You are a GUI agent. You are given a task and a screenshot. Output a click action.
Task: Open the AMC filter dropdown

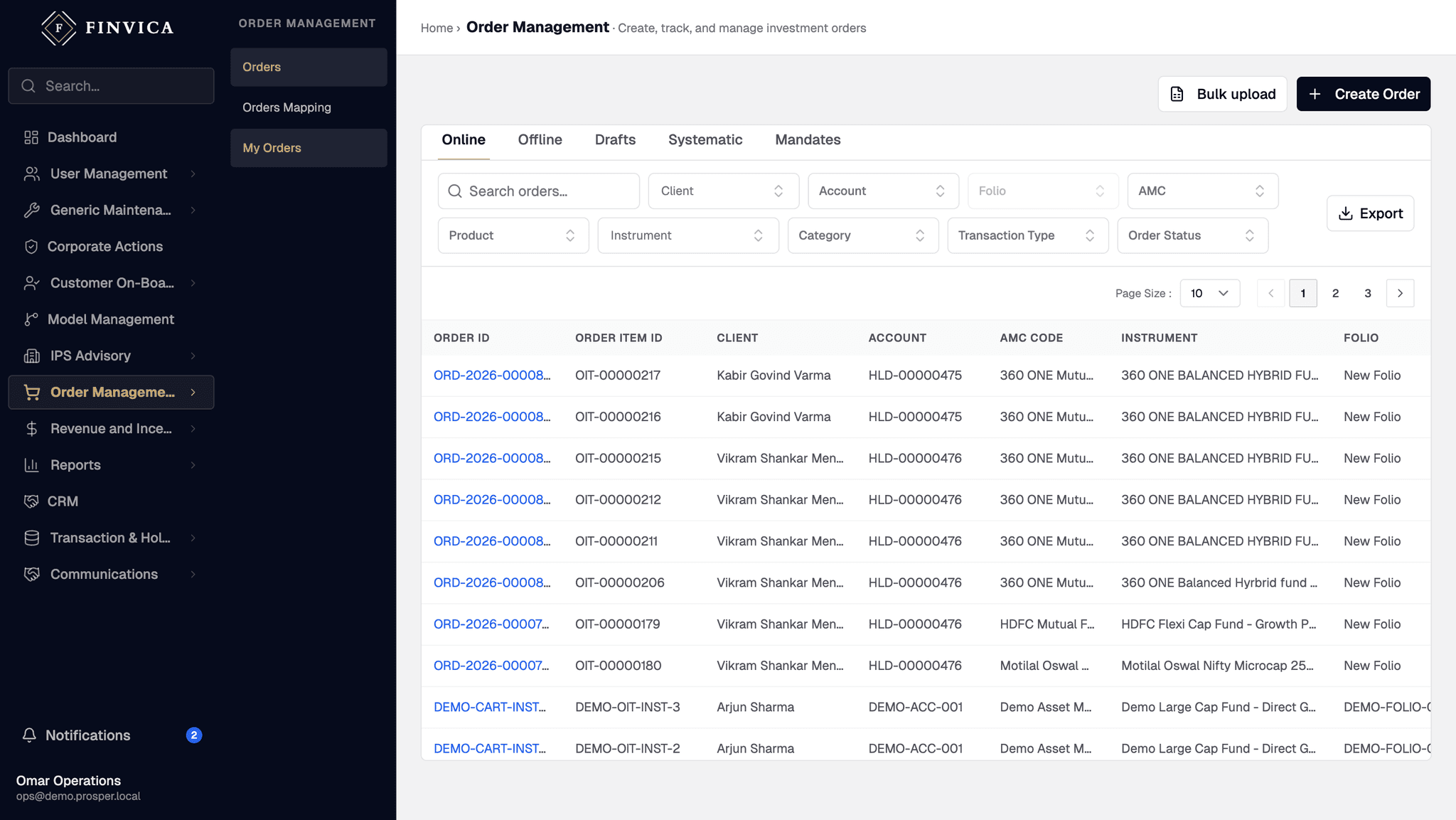coord(1203,191)
